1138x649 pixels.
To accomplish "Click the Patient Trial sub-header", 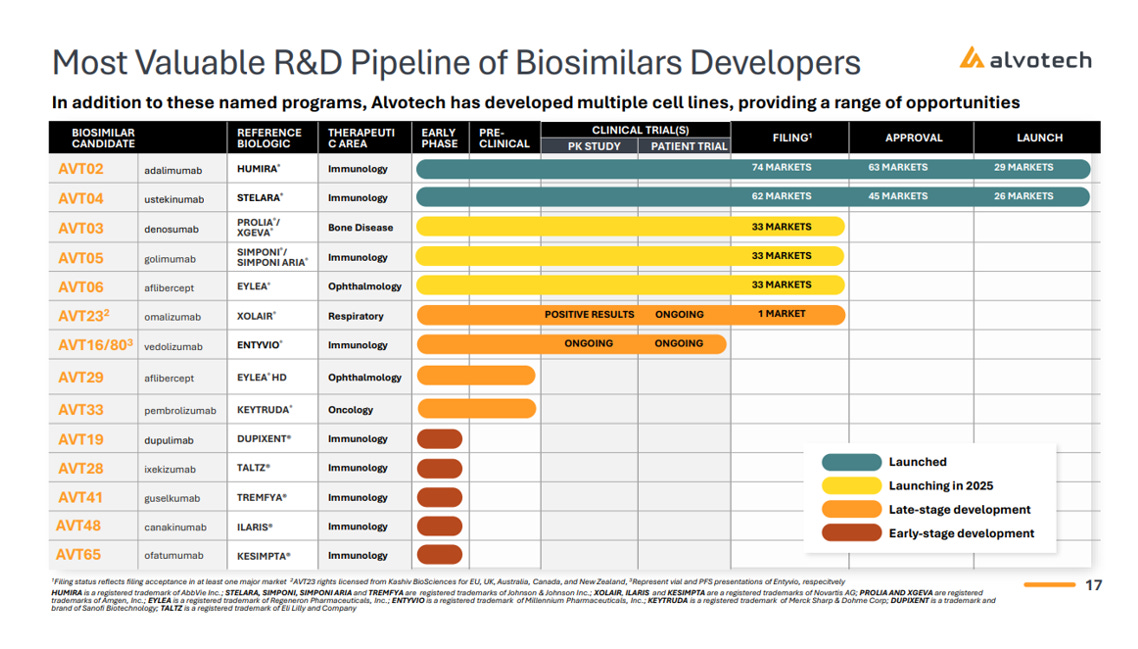I will tap(689, 147).
